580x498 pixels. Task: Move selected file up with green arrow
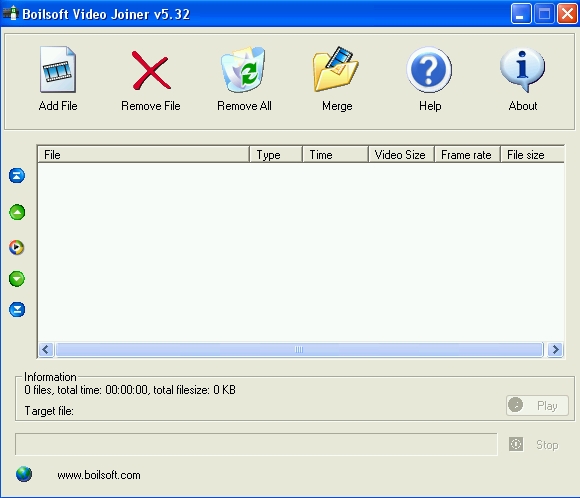pyautogui.click(x=17, y=212)
